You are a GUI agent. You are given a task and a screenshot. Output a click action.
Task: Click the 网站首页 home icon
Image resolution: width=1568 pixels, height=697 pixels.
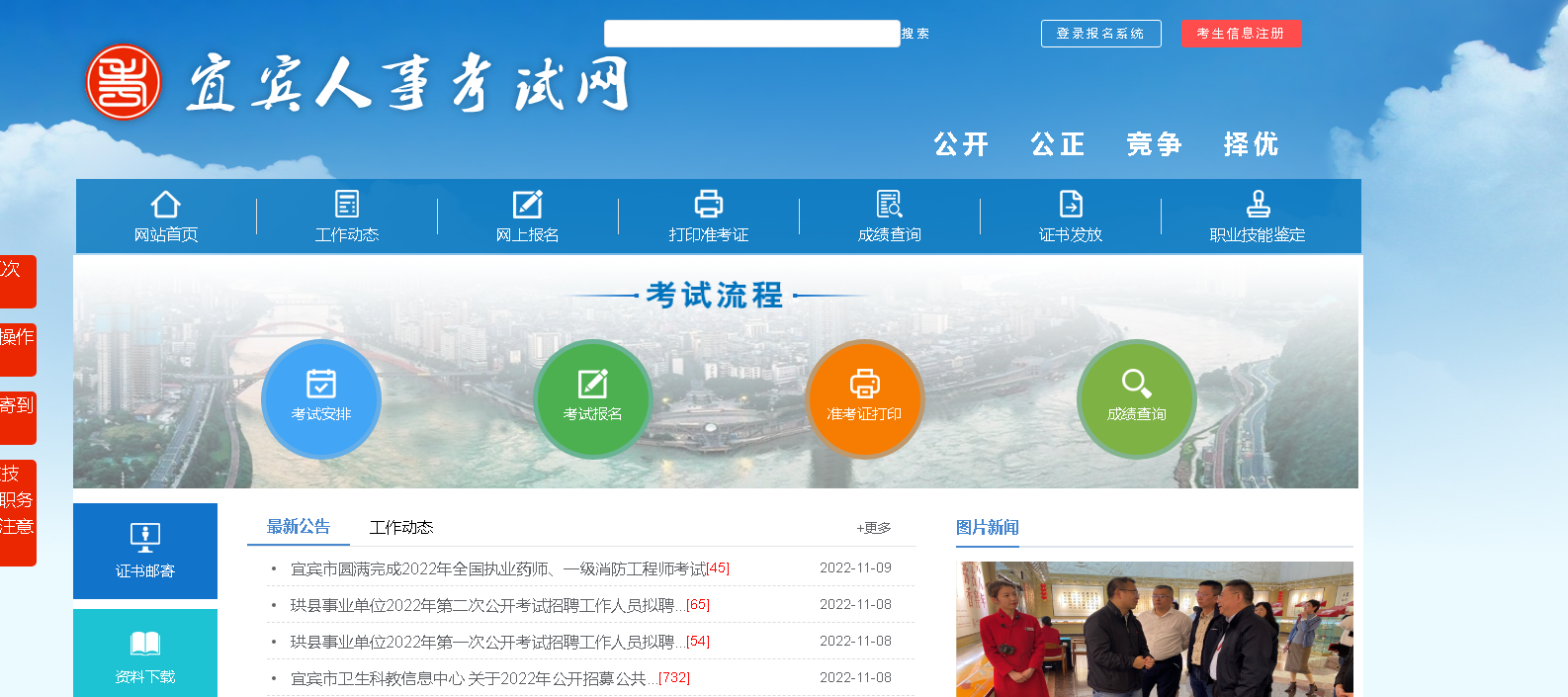click(165, 205)
